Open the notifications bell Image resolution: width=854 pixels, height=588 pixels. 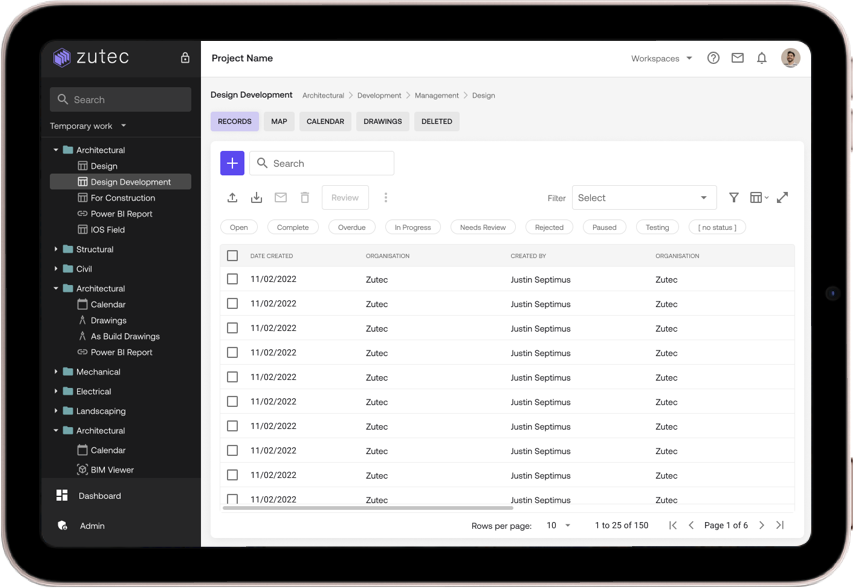[x=761, y=58]
